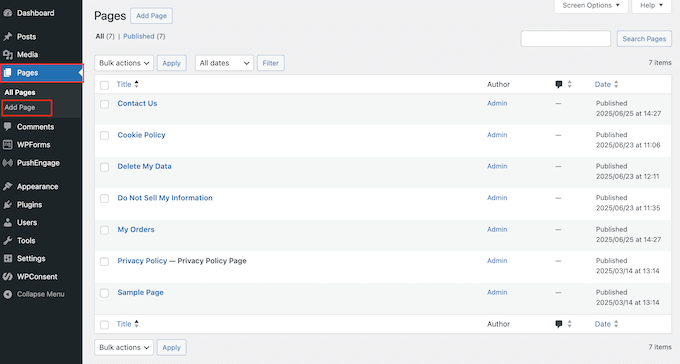
Task: Open the Sample Page link
Action: (141, 293)
